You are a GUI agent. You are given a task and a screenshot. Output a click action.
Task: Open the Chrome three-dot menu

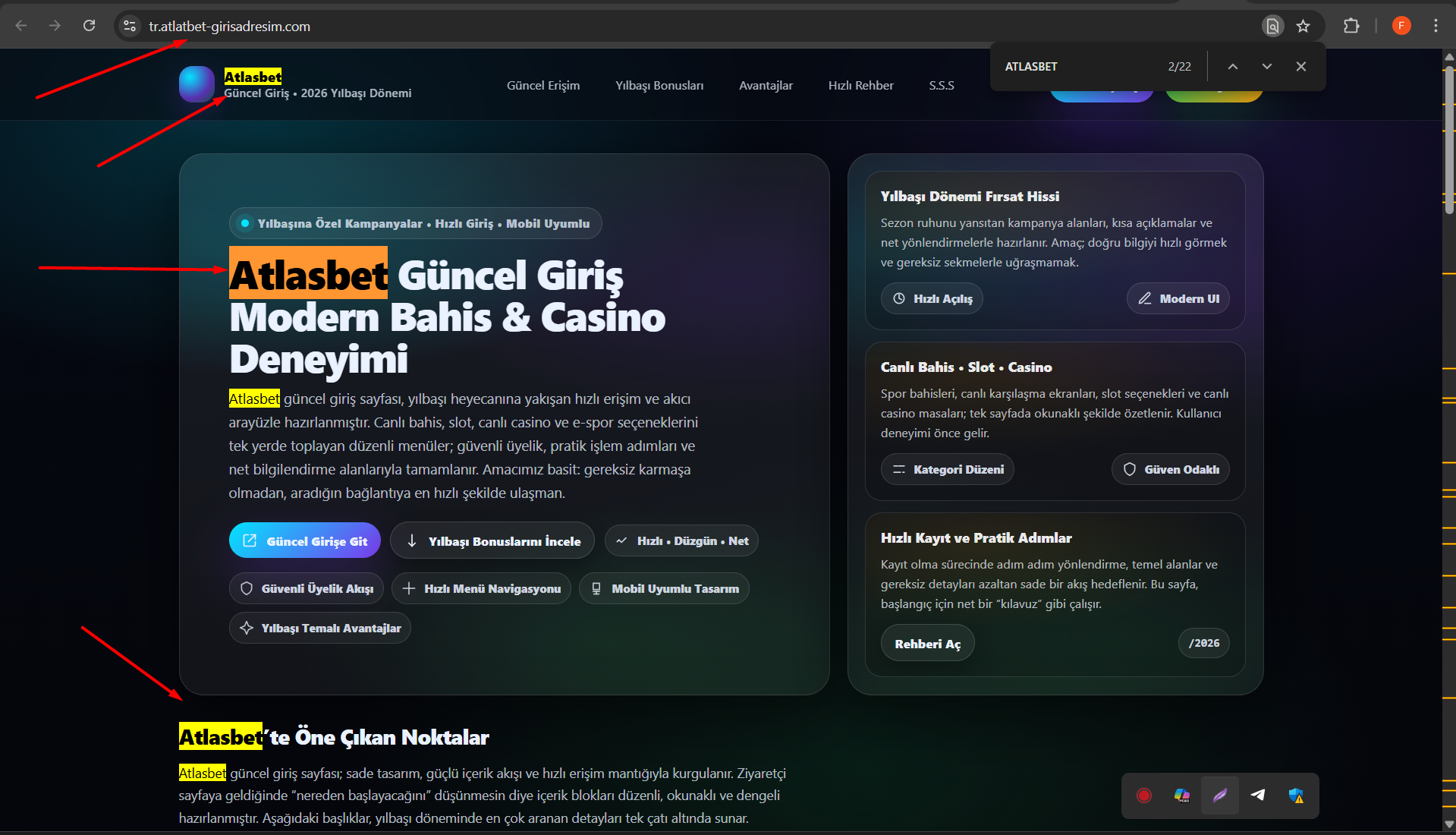click(1436, 26)
